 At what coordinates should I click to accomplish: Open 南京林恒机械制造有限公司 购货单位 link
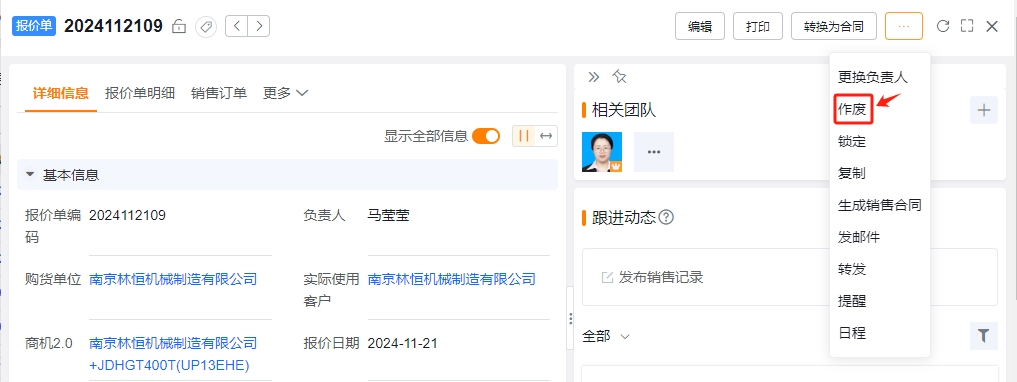(x=173, y=280)
